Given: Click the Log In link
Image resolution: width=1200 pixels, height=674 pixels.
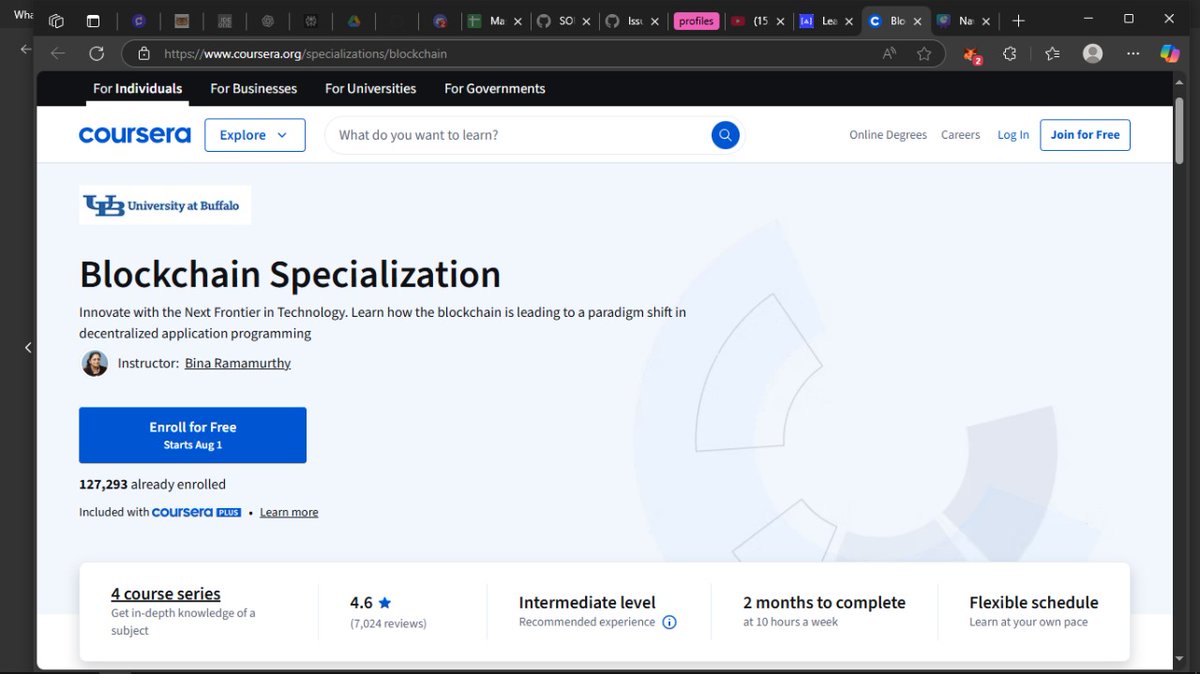Looking at the screenshot, I should (x=1013, y=135).
